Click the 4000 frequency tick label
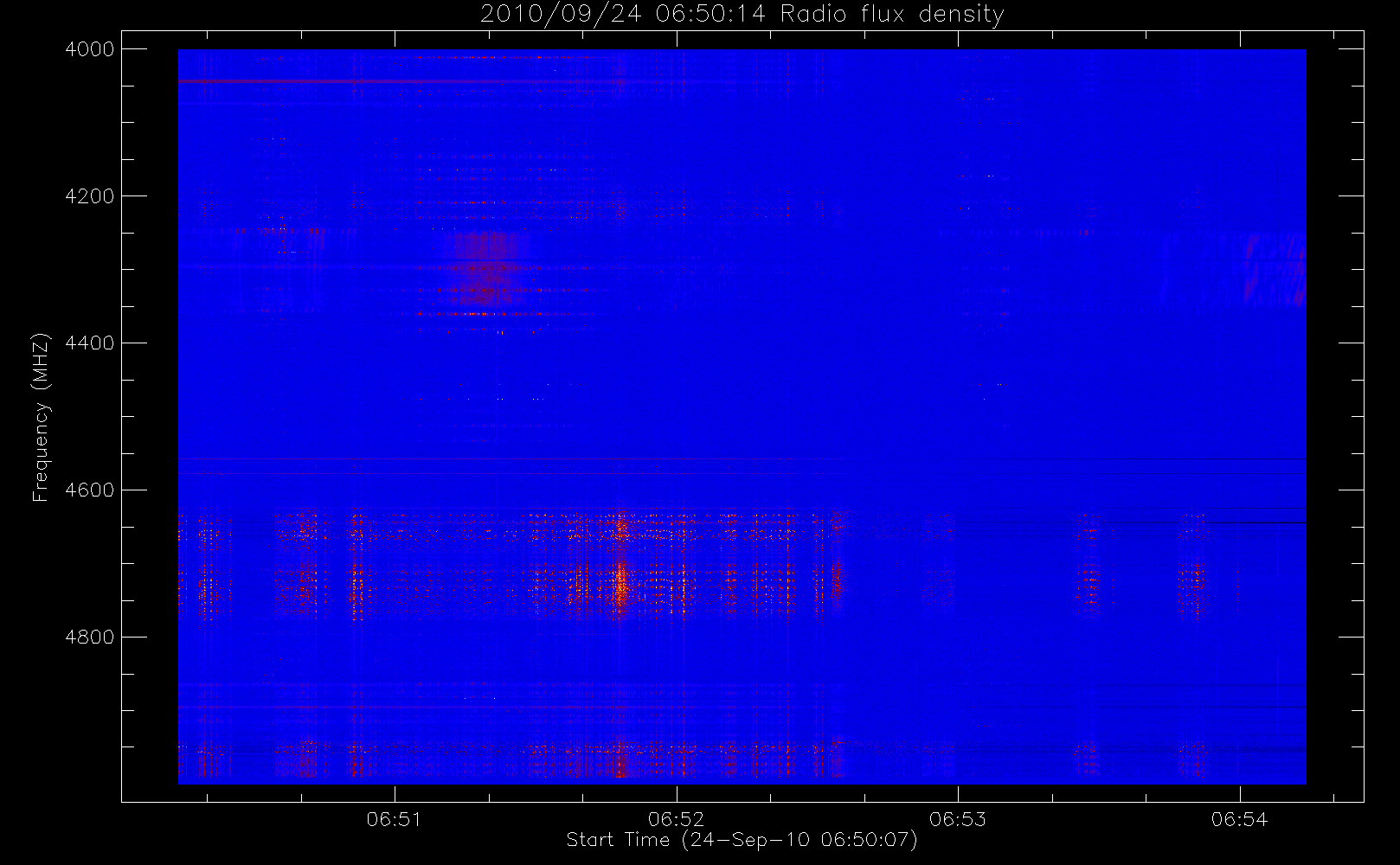 click(90, 49)
